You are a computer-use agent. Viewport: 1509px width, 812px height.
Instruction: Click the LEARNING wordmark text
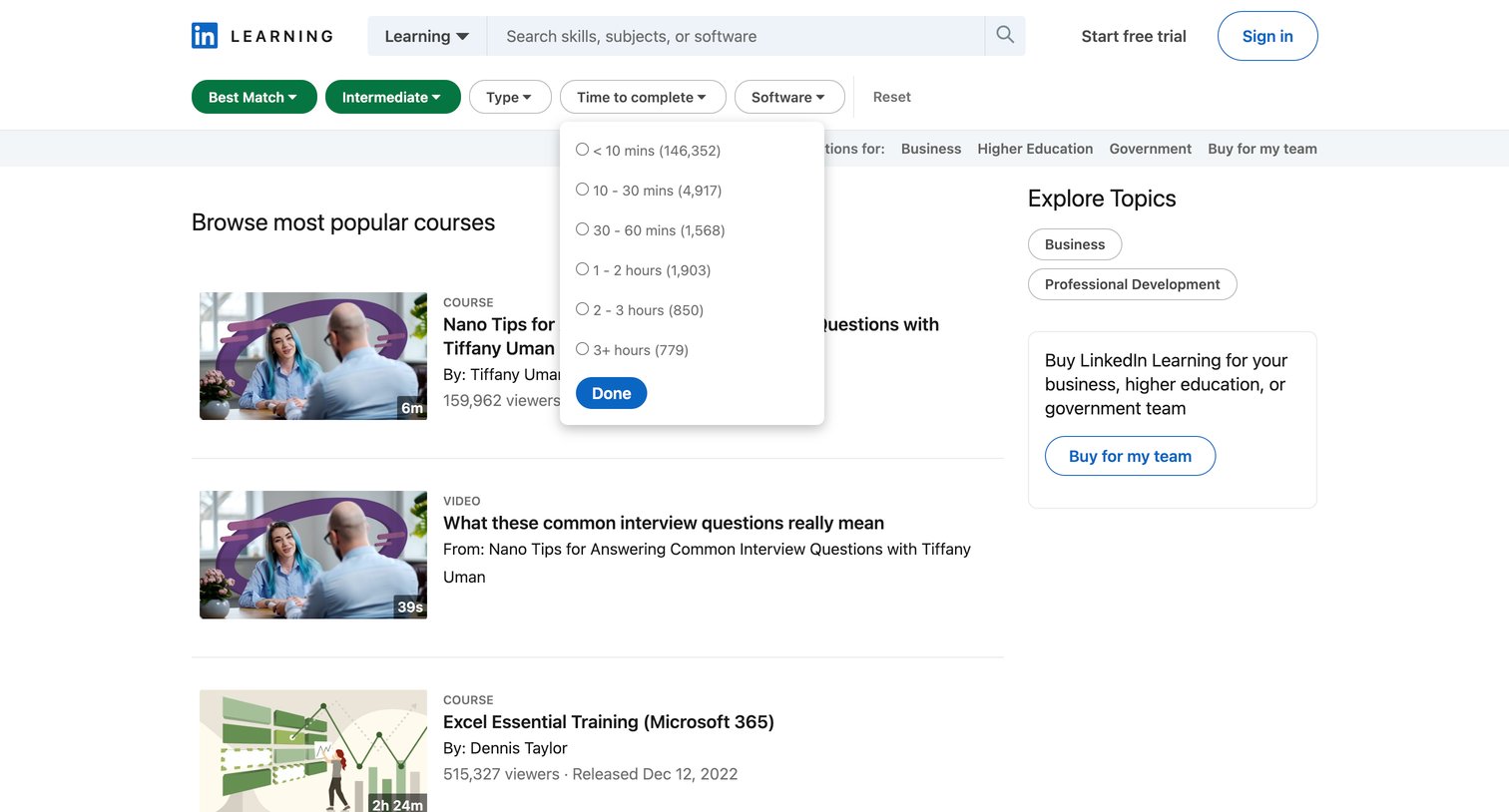(x=282, y=36)
